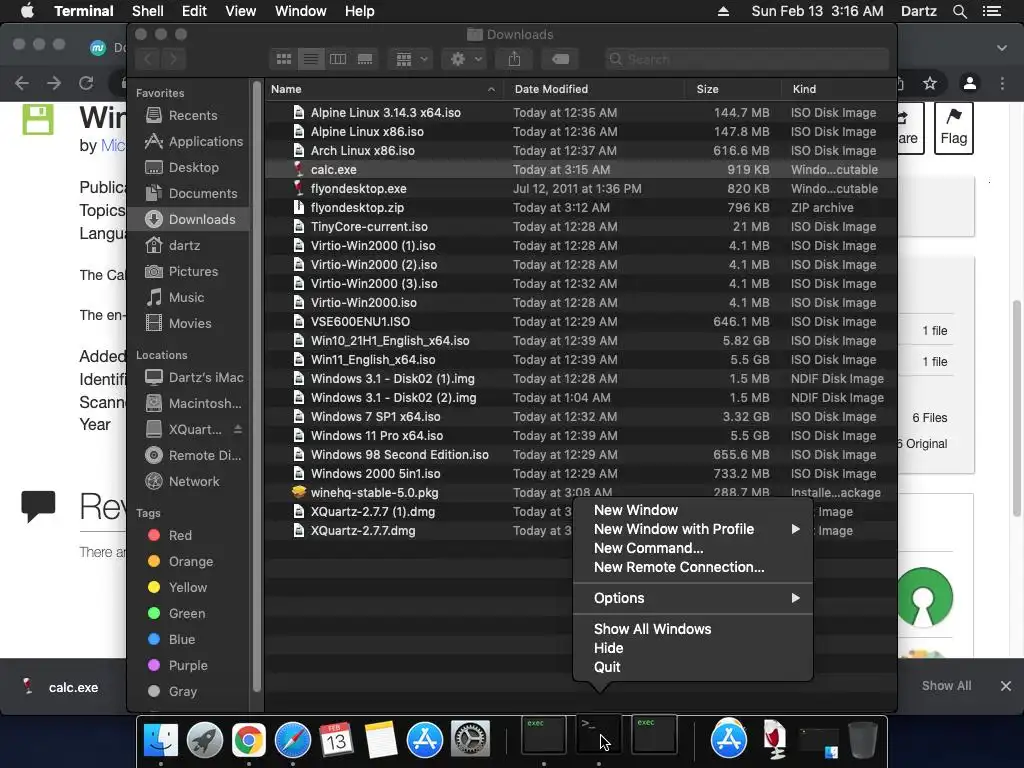Screen dimensions: 1024x768
Task: Select flyondesktop.zip file
Action: click(581, 208)
